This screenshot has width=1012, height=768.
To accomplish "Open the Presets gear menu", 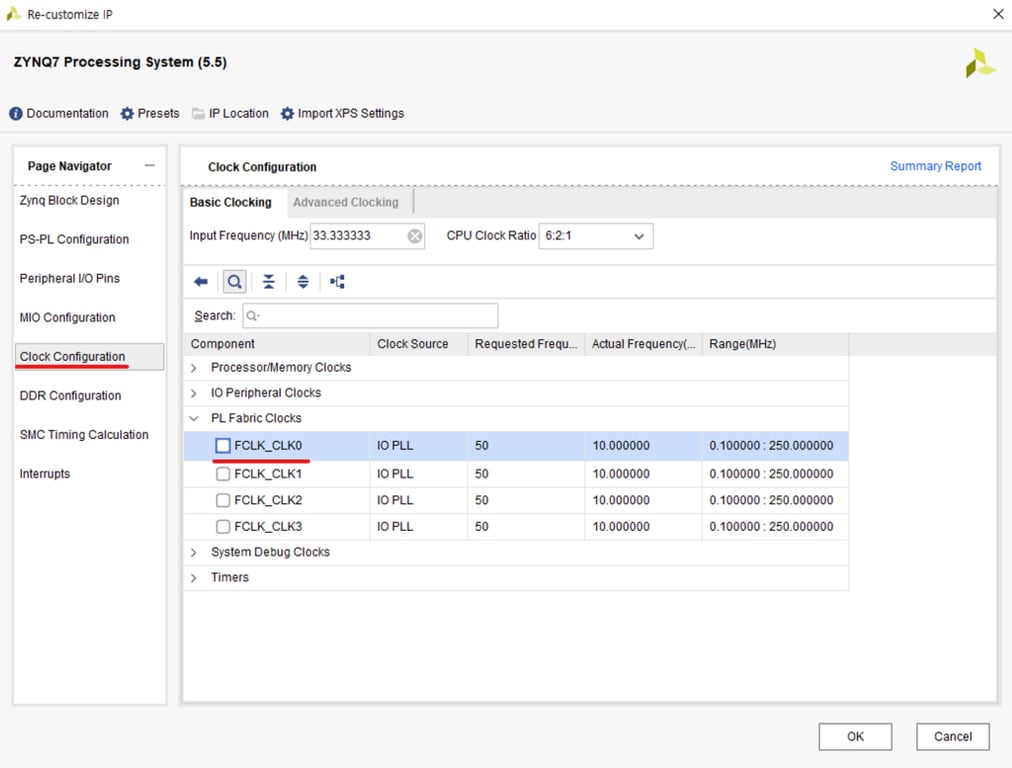I will point(127,114).
